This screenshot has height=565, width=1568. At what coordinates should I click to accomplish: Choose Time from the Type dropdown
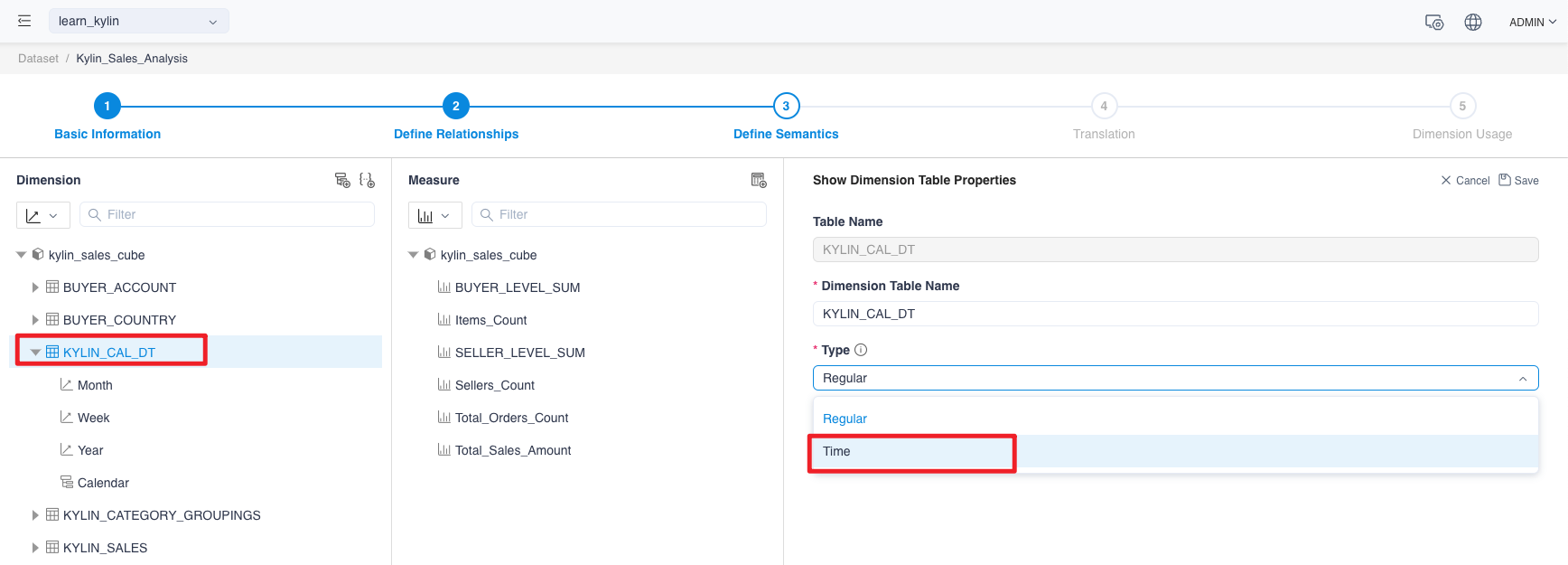click(x=836, y=451)
